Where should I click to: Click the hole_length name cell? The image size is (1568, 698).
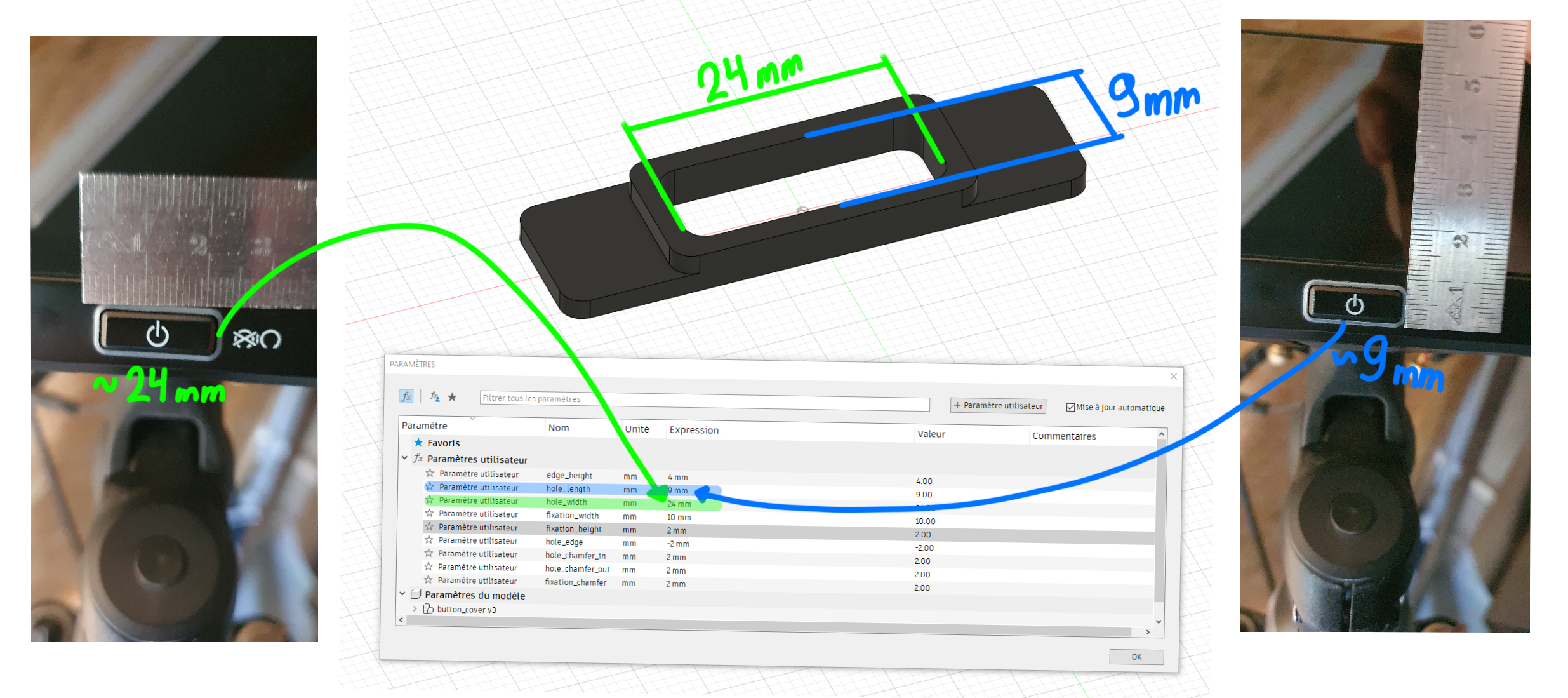pos(568,488)
